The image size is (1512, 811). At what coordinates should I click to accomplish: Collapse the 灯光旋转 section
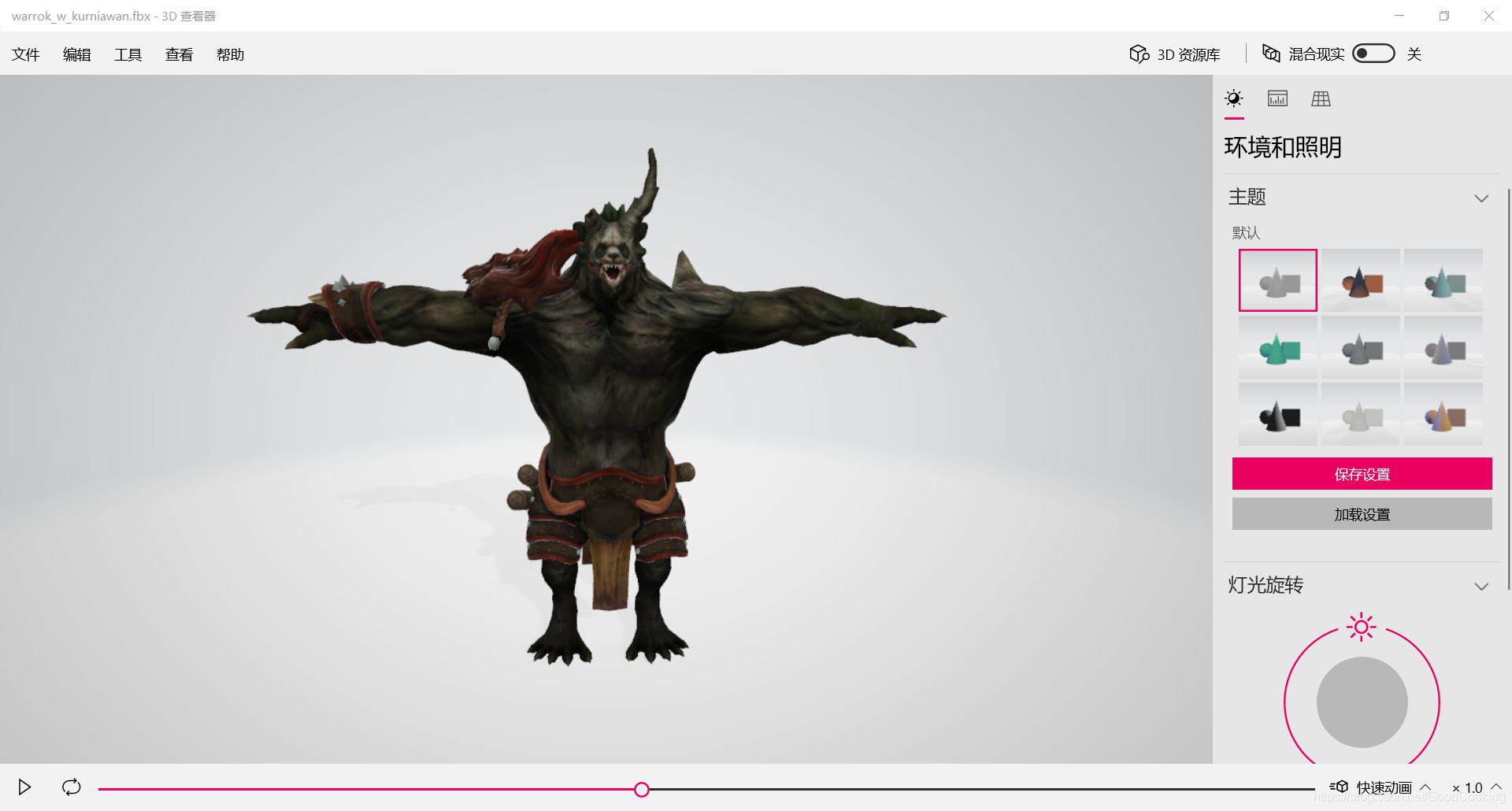pyautogui.click(x=1481, y=587)
